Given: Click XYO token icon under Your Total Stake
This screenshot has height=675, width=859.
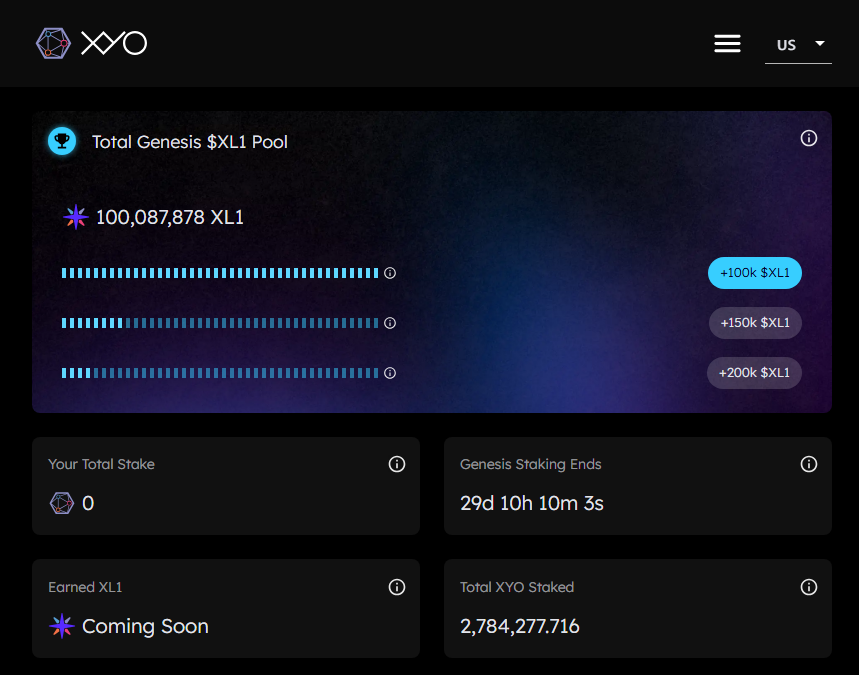Looking at the screenshot, I should (x=62, y=503).
